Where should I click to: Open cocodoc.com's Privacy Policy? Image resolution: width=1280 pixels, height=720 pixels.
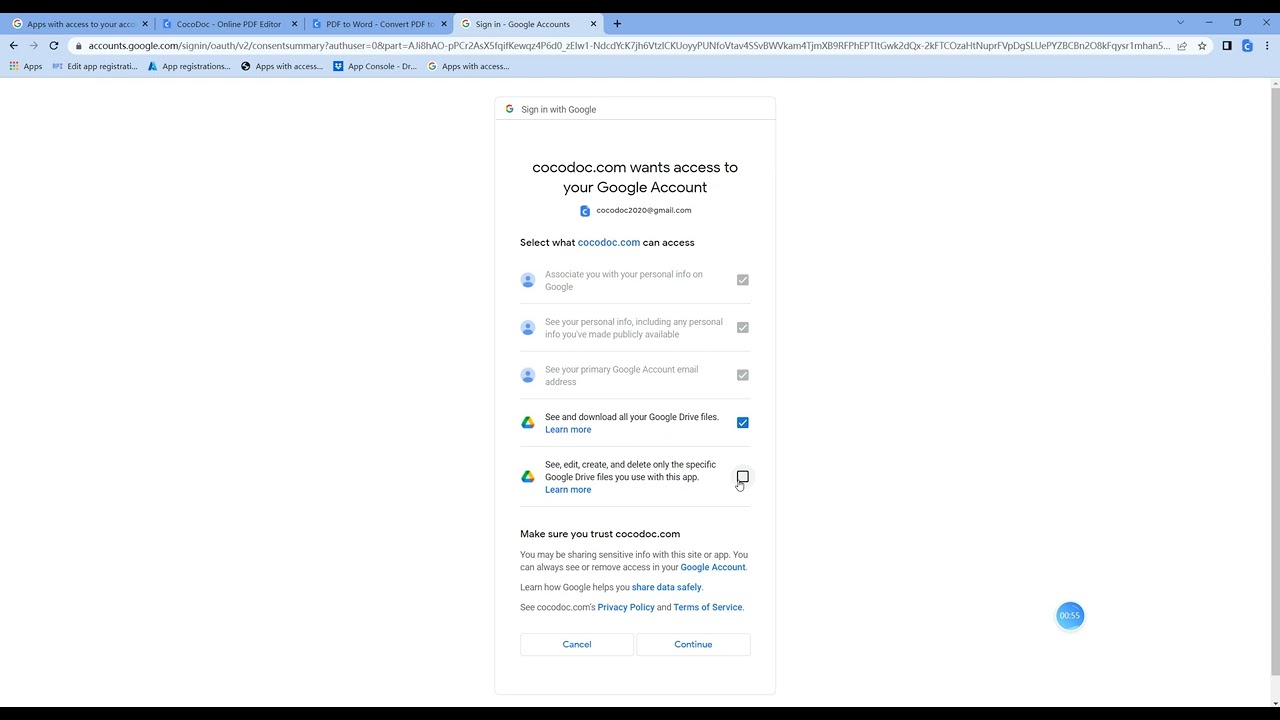coord(626,607)
